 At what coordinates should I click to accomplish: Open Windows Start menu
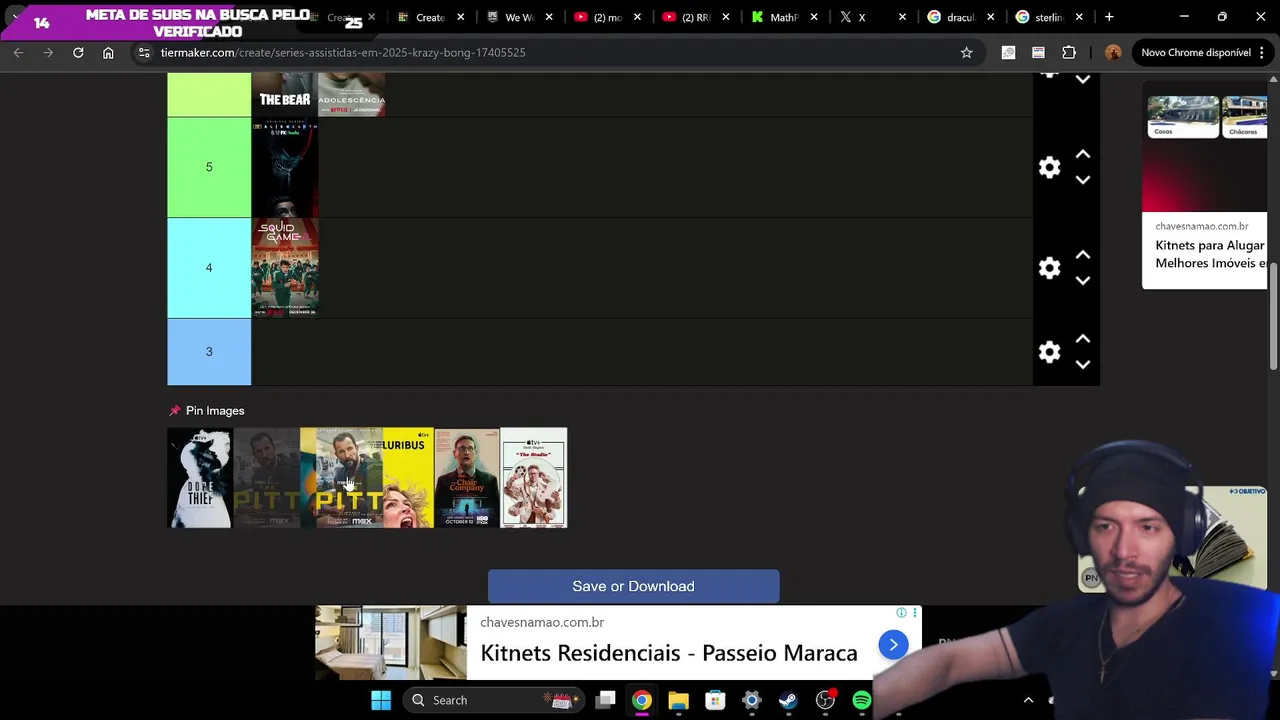(381, 700)
